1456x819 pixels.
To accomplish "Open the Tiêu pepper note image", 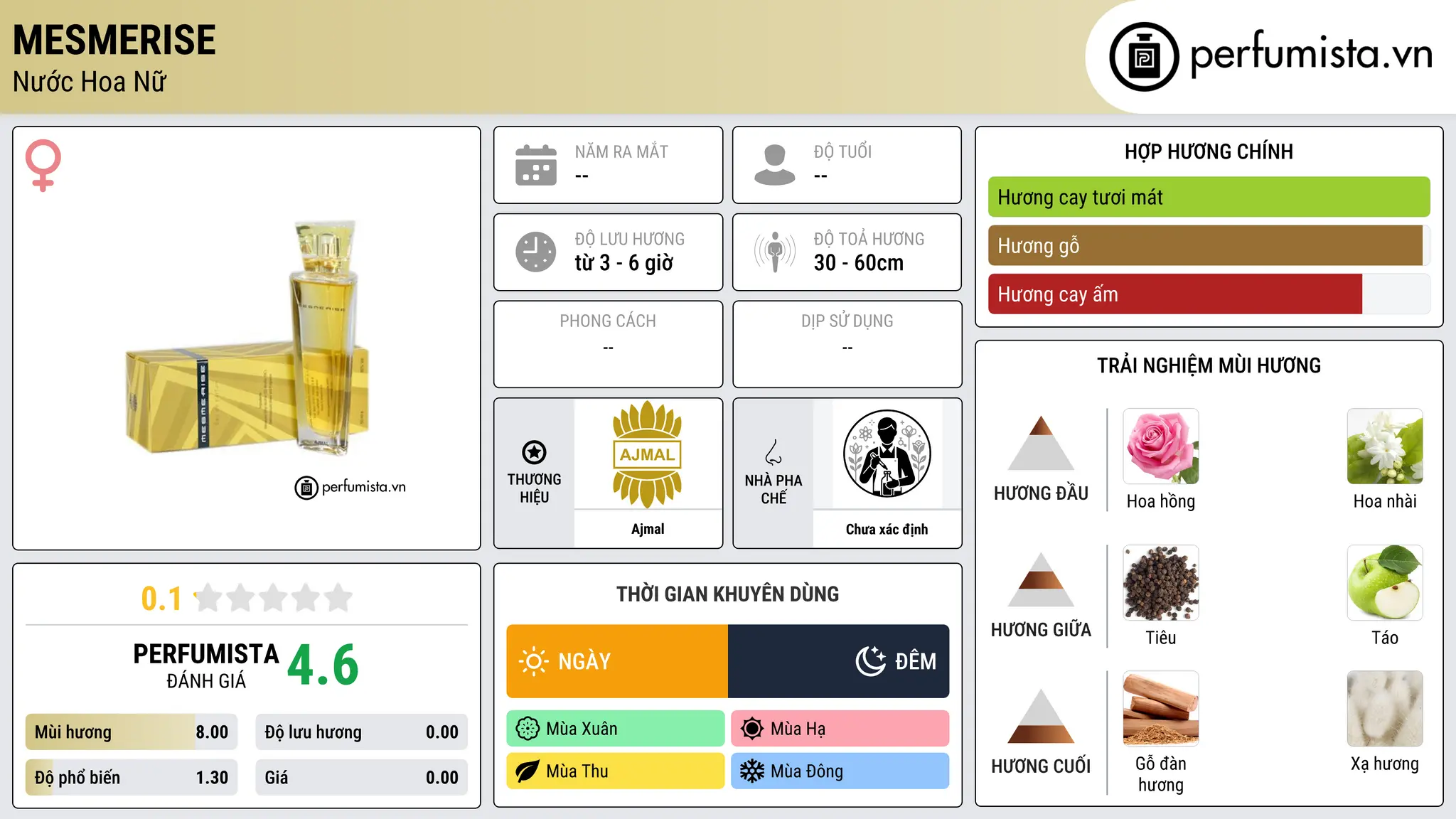I will [x=1161, y=583].
